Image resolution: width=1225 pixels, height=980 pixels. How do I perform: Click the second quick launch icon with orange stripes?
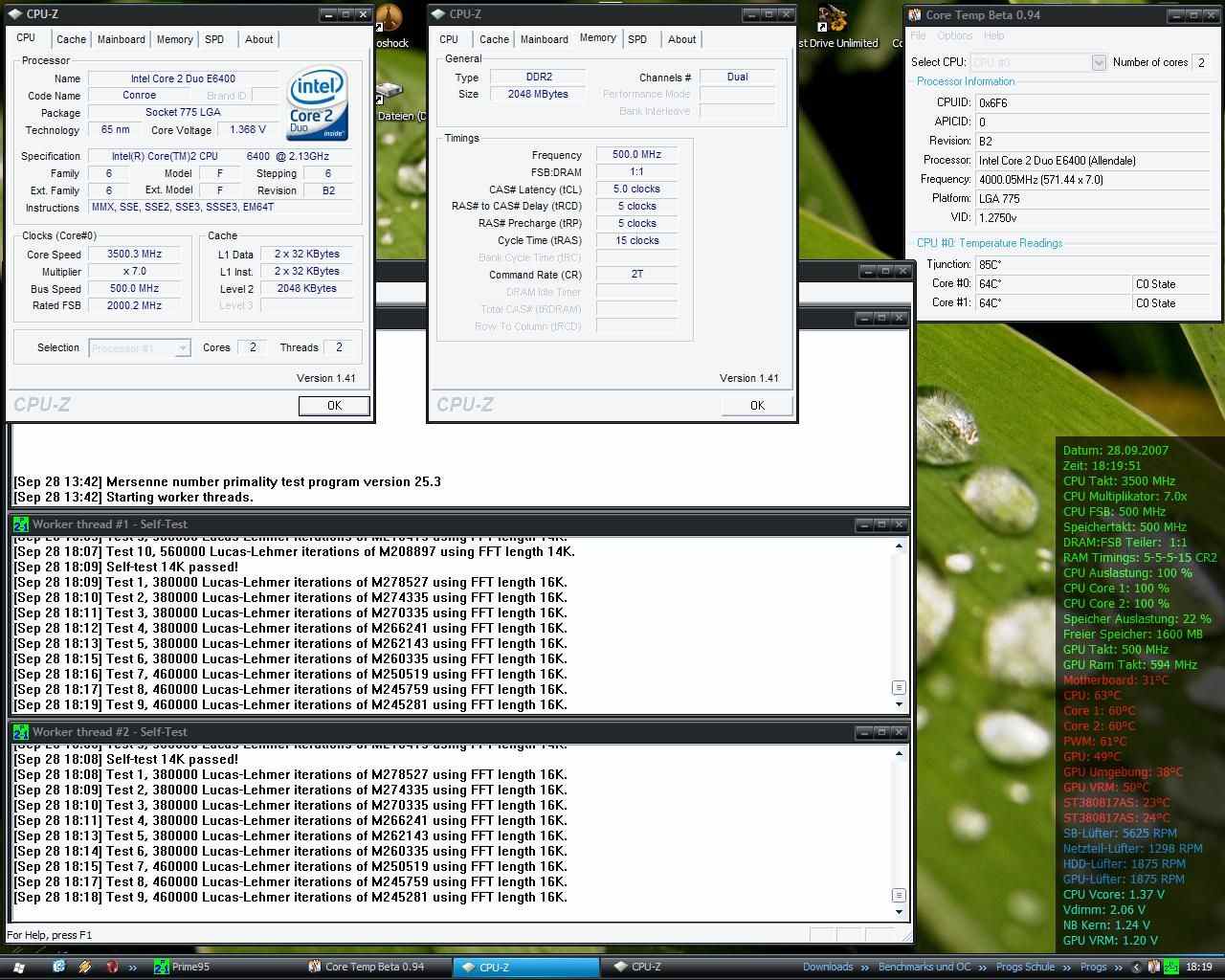[84, 967]
